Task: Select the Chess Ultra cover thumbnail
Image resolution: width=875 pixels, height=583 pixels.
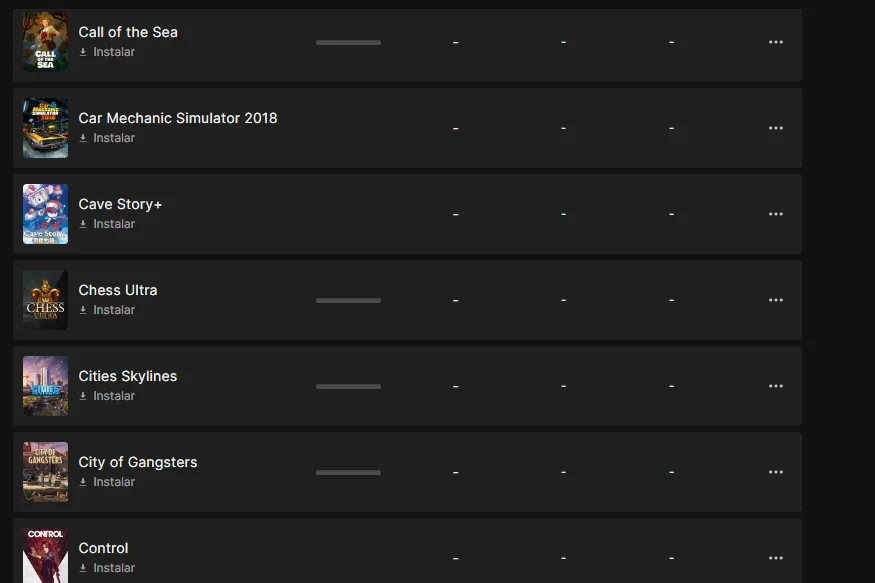Action: (45, 300)
